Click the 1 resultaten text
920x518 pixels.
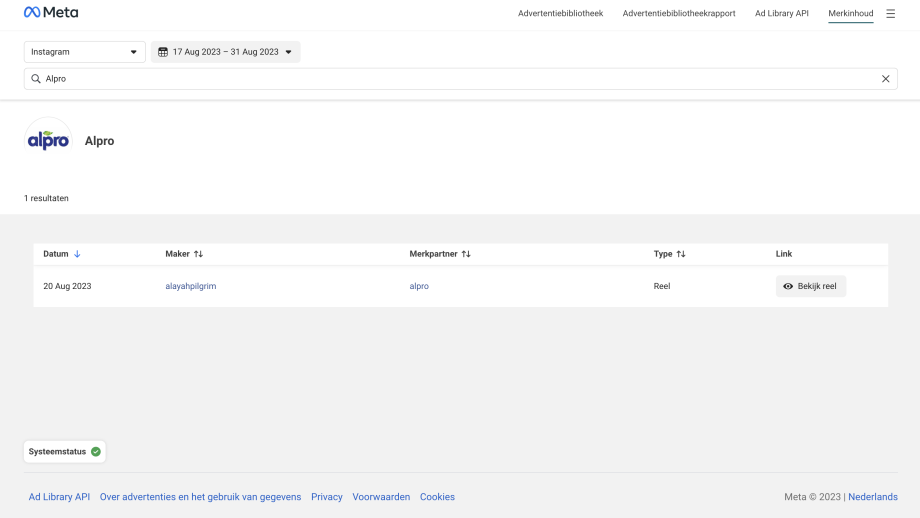46,198
